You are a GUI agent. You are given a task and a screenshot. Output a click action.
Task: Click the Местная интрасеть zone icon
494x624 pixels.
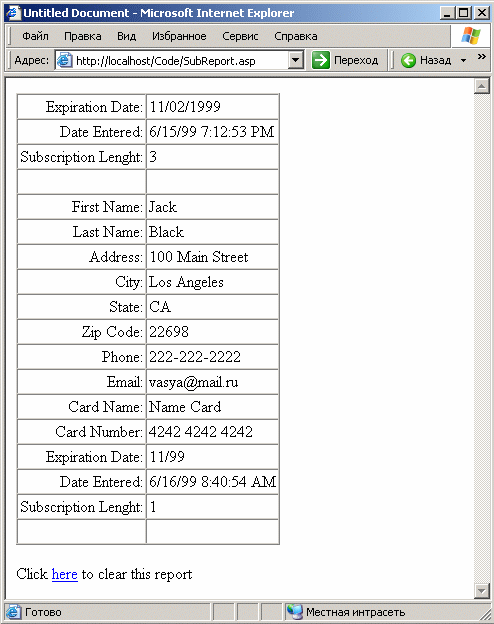pyautogui.click(x=295, y=612)
